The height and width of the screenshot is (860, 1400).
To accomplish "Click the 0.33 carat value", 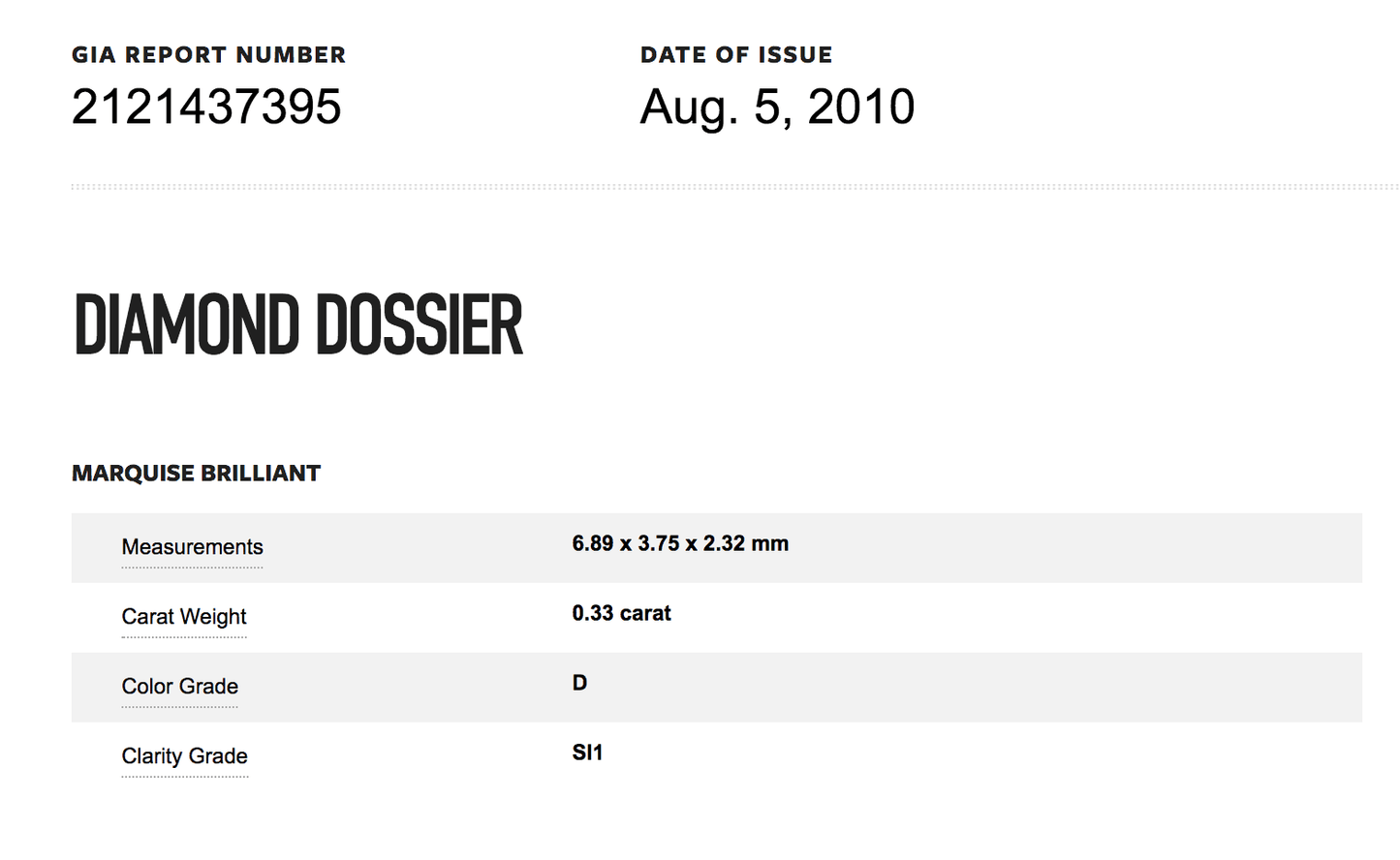I will [621, 613].
